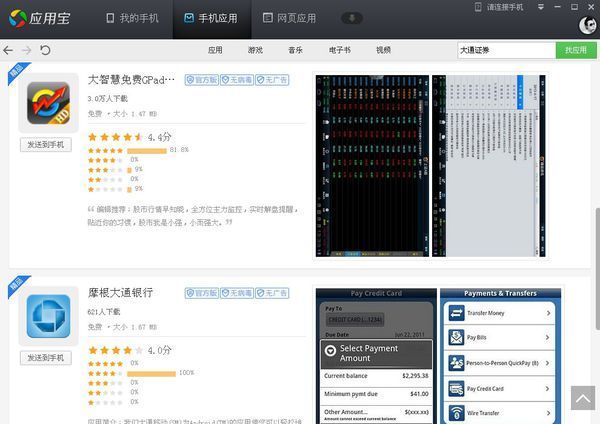This screenshot has width=600, height=424.
Task: Select the 音乐 category
Action: point(295,50)
